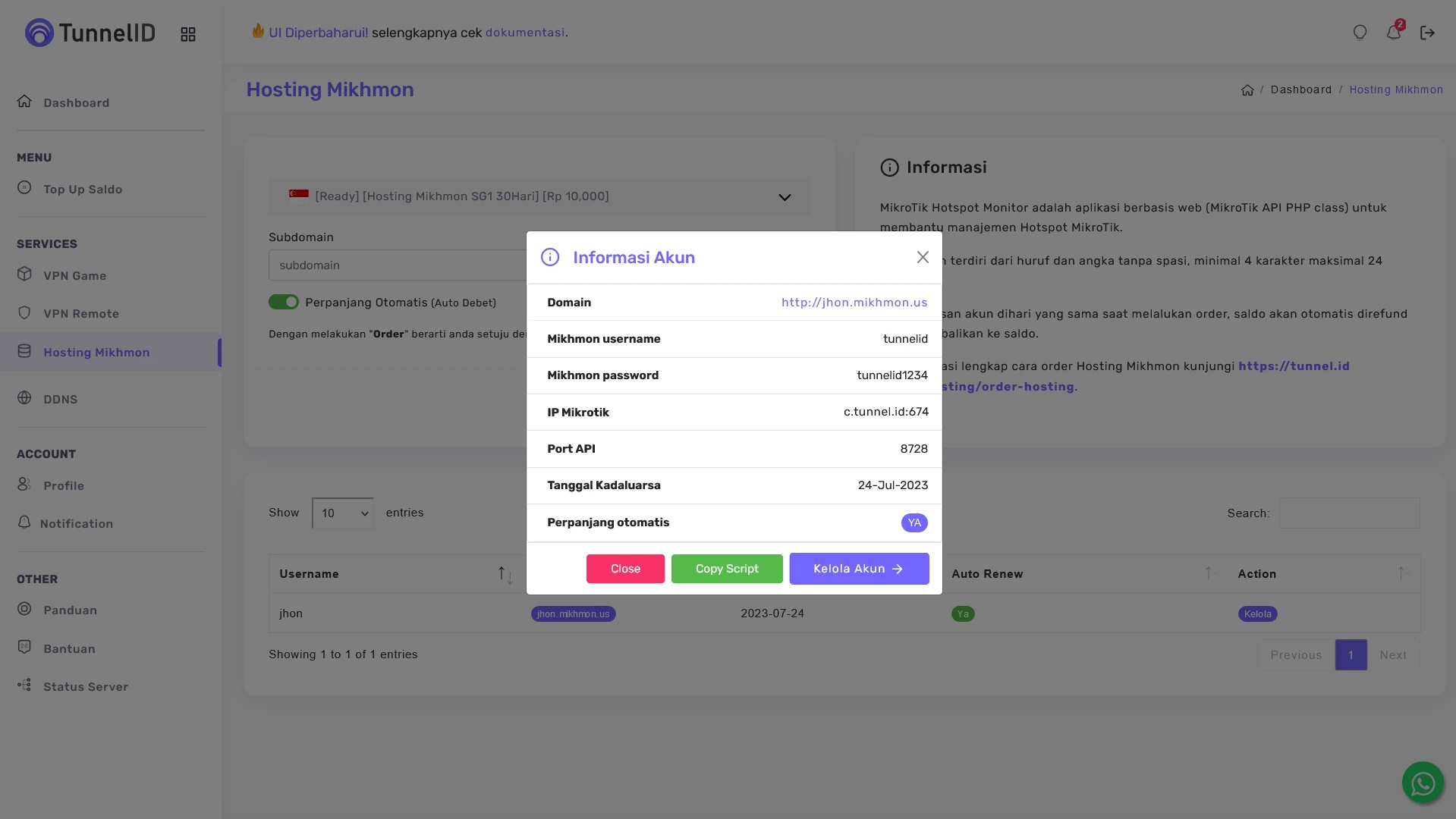Click the Hosting Mikhmon database icon
The width and height of the screenshot is (1456, 819).
tap(24, 351)
